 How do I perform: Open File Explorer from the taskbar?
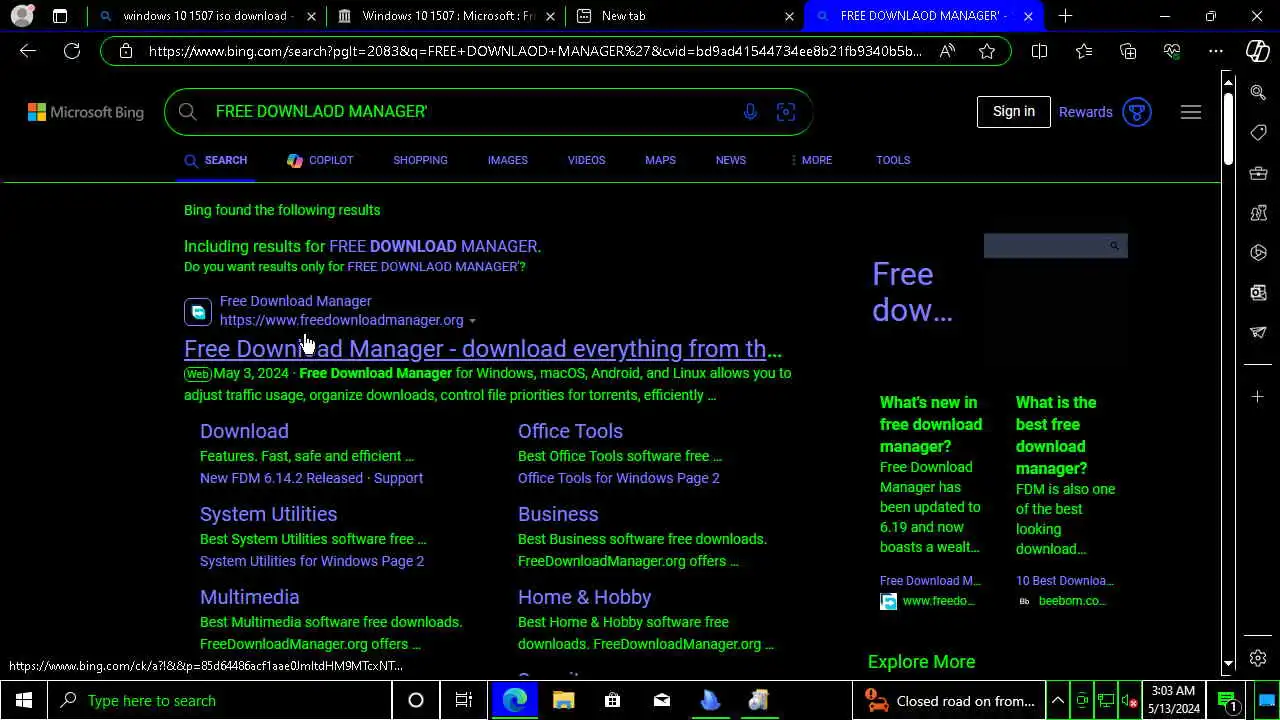click(563, 700)
